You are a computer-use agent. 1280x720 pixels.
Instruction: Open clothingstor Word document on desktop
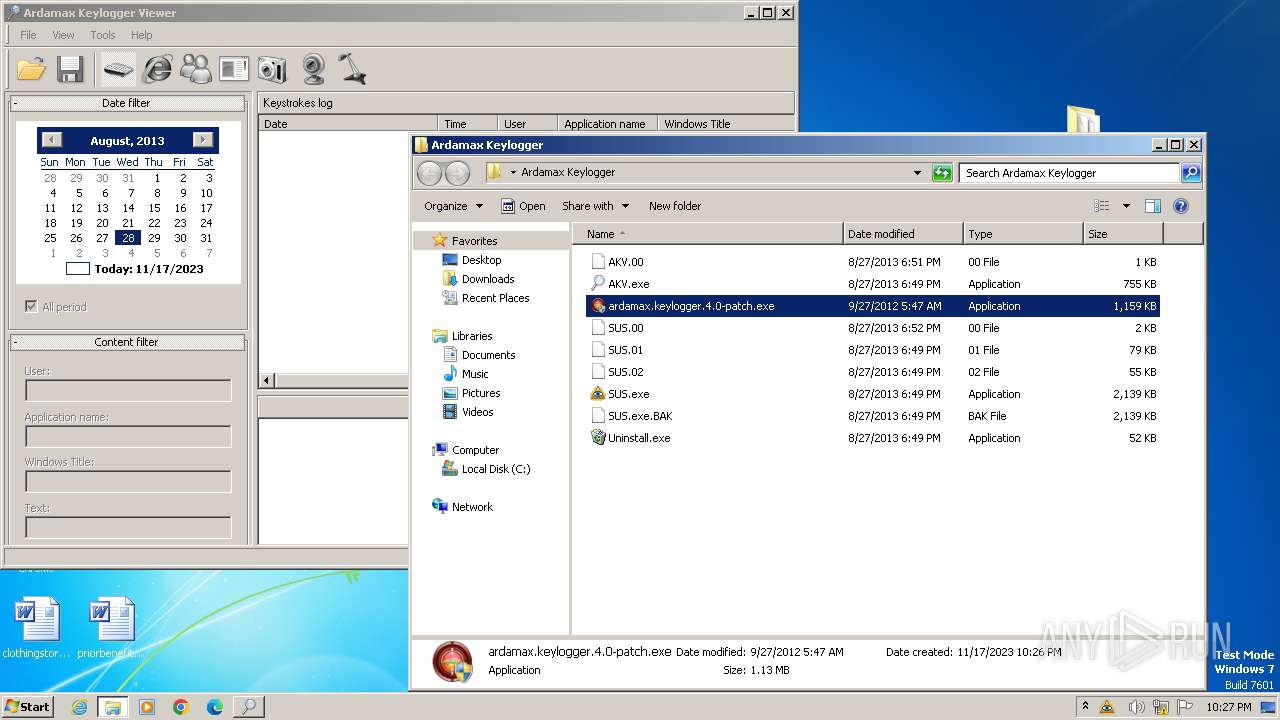pyautogui.click(x=37, y=628)
